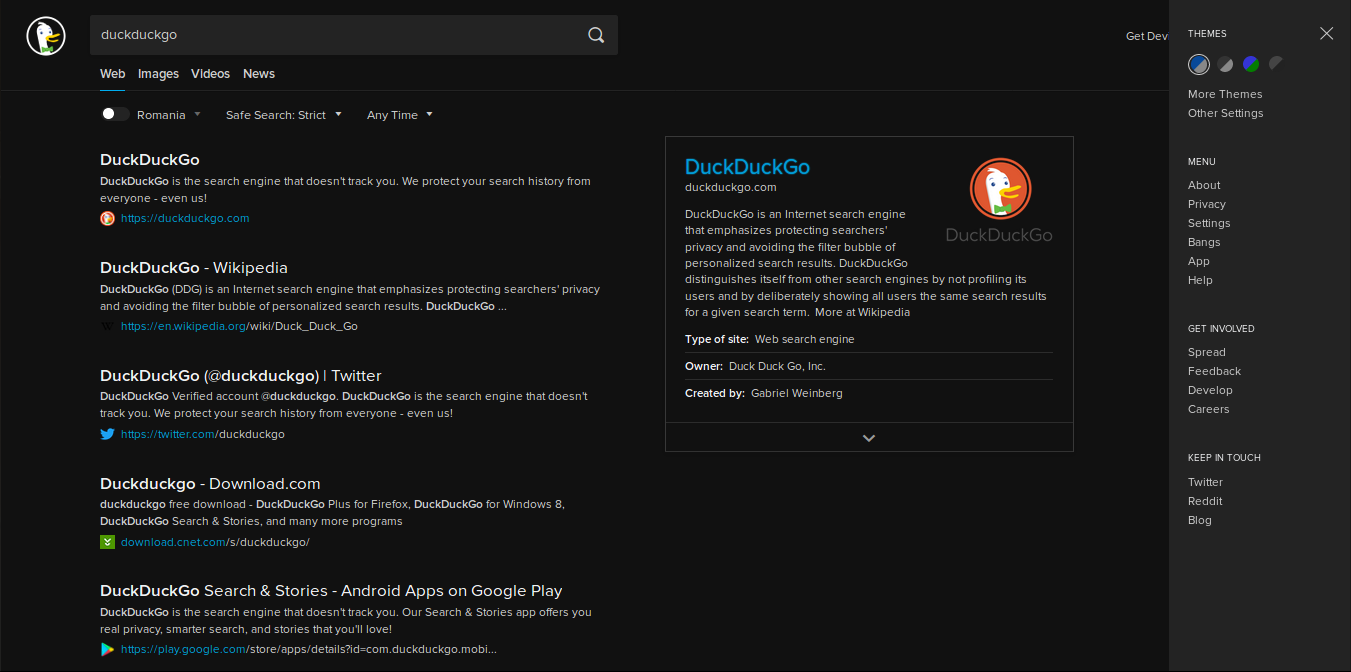Image resolution: width=1351 pixels, height=672 pixels.
Task: Open the Any Time filter dropdown
Action: [400, 115]
